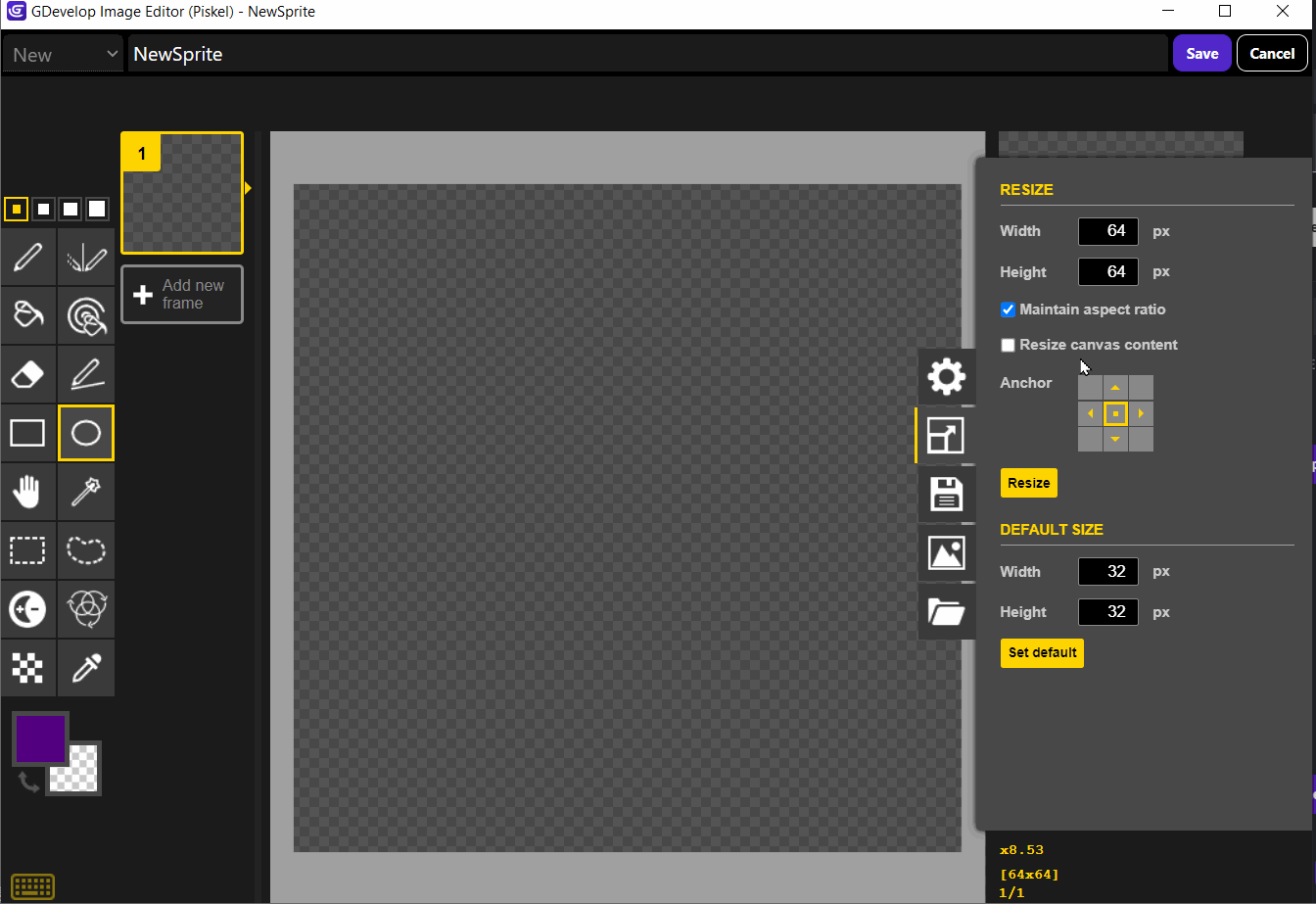Select the Rectangle tool
Screen dimensions: 1316x904
point(28,433)
